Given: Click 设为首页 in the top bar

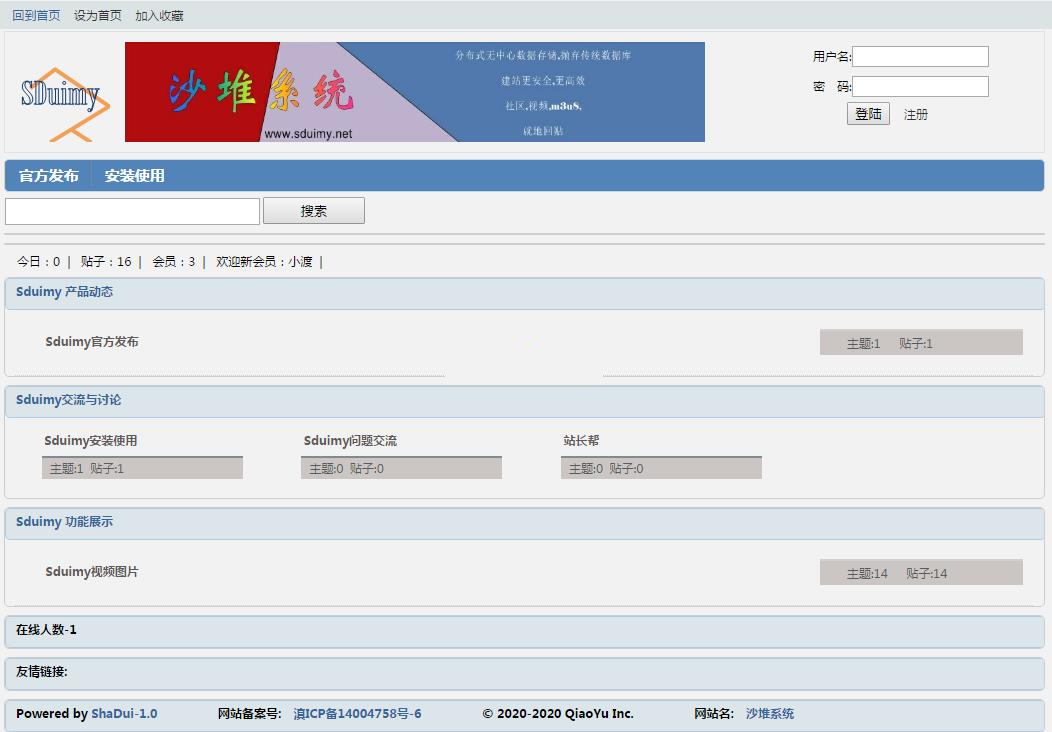Looking at the screenshot, I should pyautogui.click(x=98, y=15).
